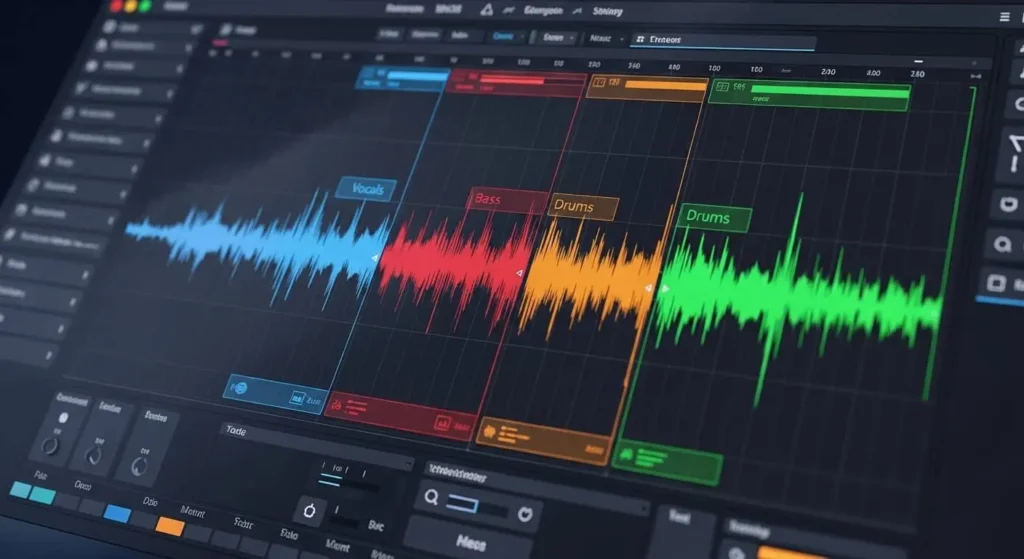Pick the first teal color swatch
Image resolution: width=1024 pixels, height=559 pixels.
click(x=20, y=490)
